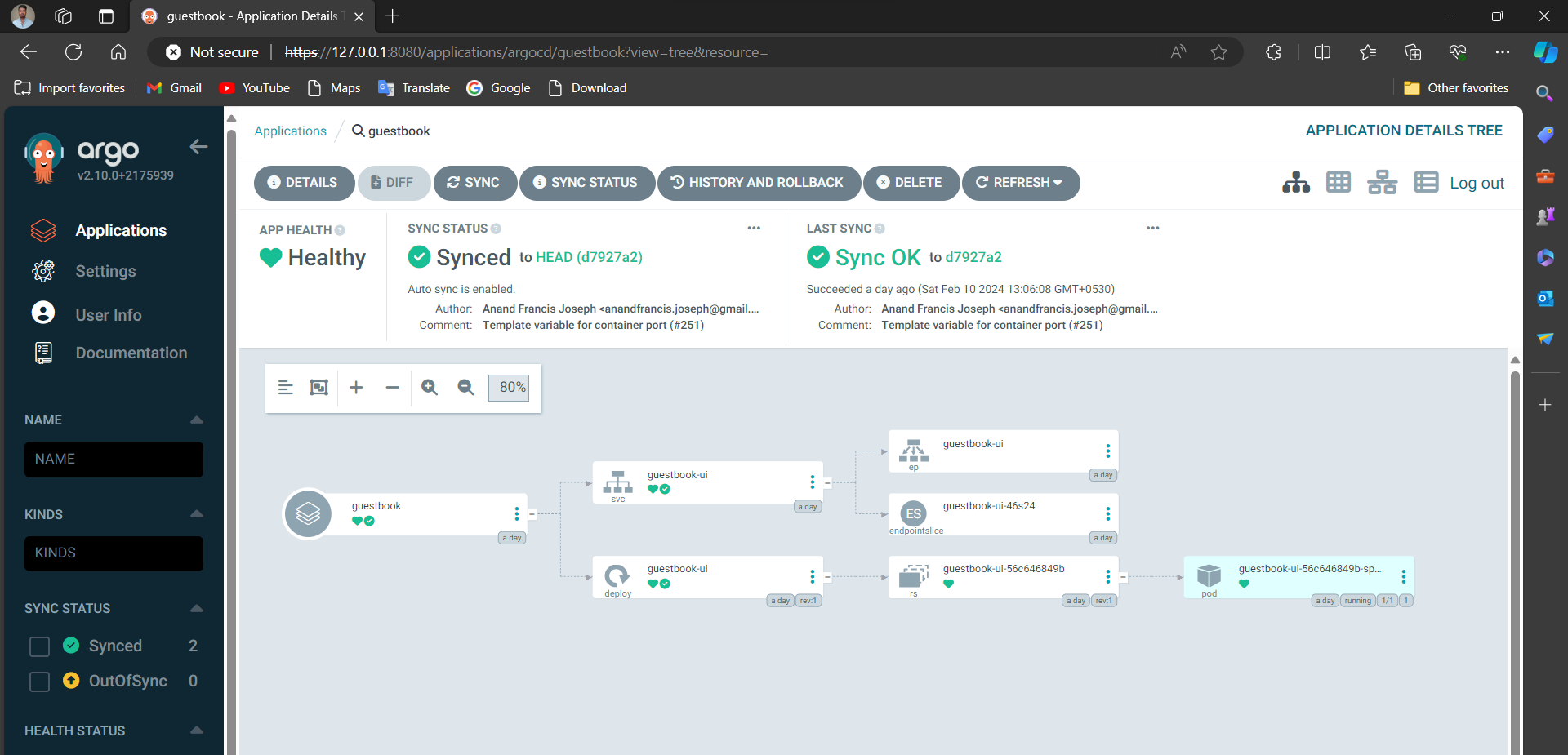
Task: Click the compact tree layout icon
Action: 285,388
